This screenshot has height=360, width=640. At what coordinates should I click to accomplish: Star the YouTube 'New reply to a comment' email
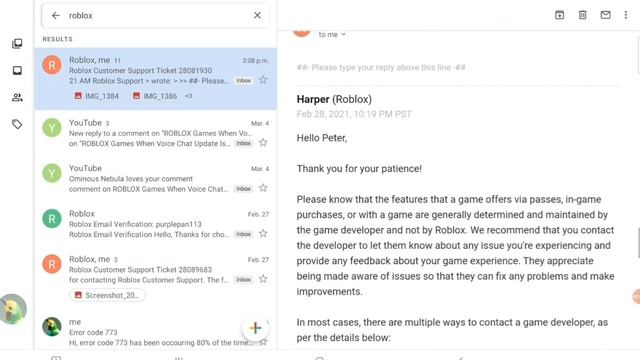(263, 142)
